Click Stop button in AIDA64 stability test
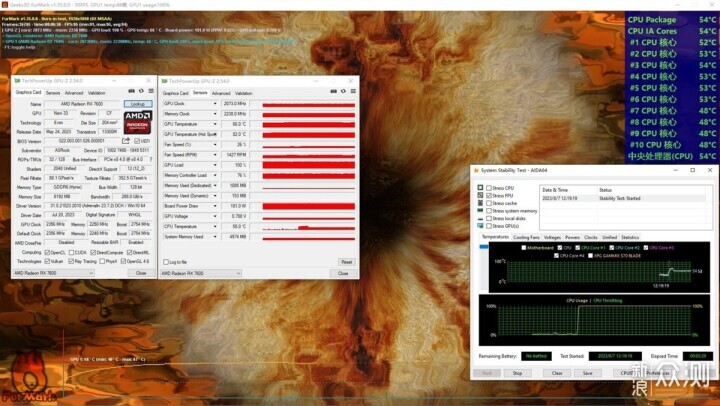 point(518,373)
